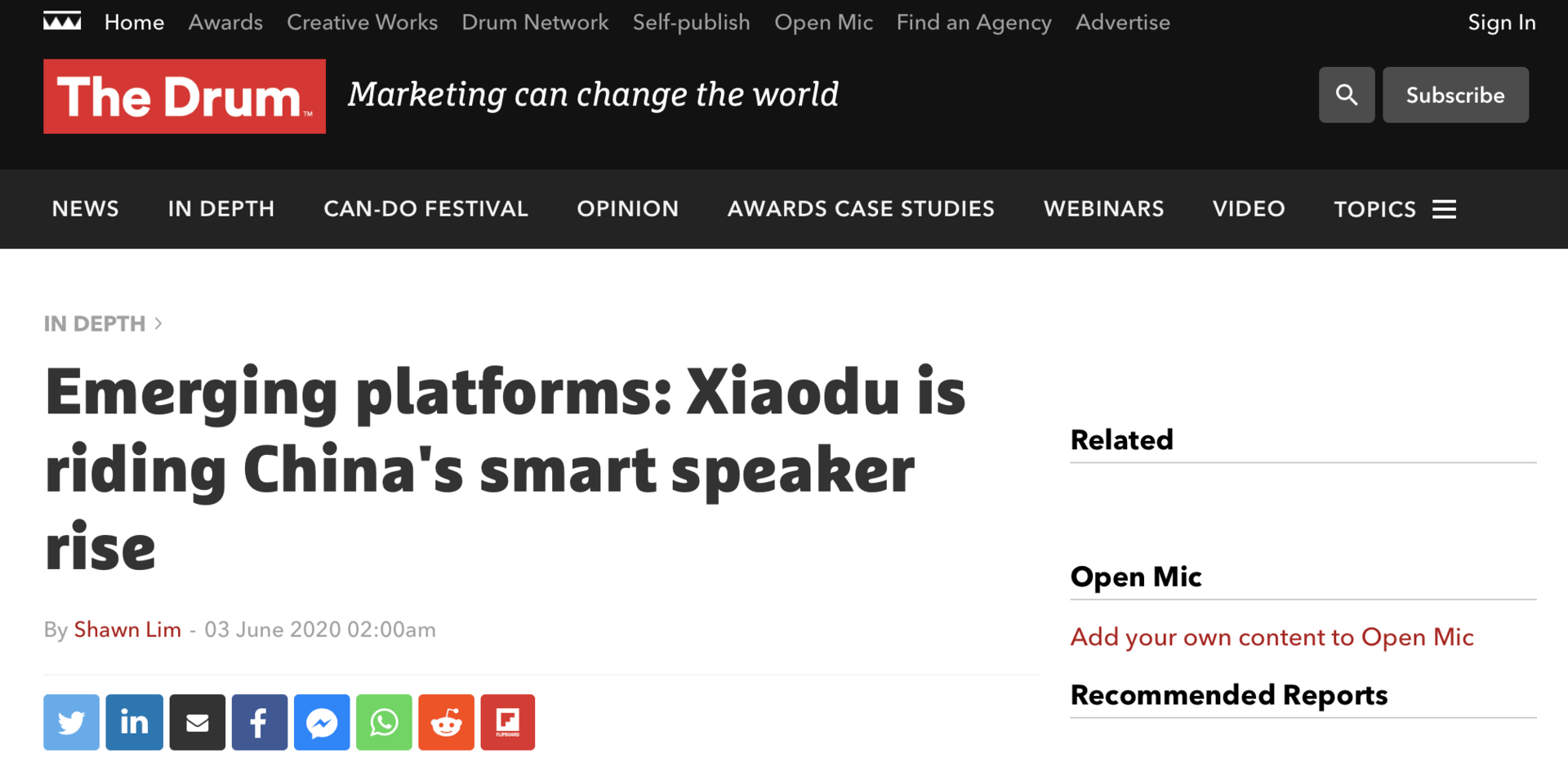Share via Facebook Messenger icon
The width and height of the screenshot is (1568, 762).
[322, 722]
